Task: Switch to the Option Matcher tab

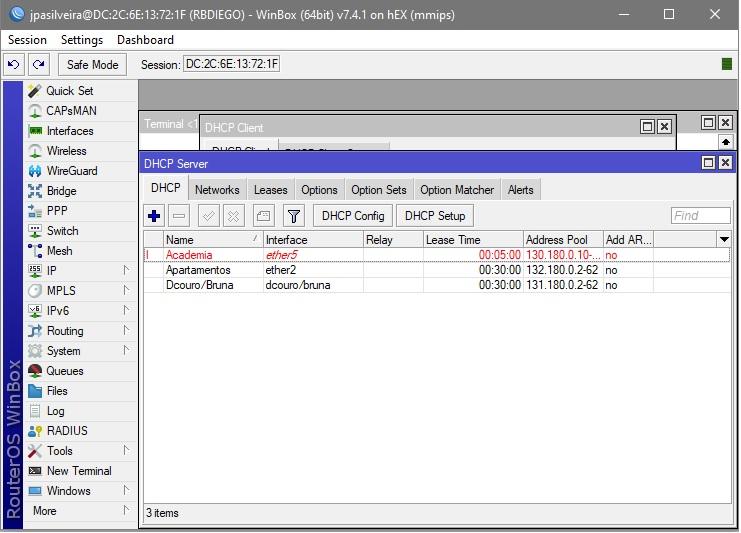Action: pos(457,190)
